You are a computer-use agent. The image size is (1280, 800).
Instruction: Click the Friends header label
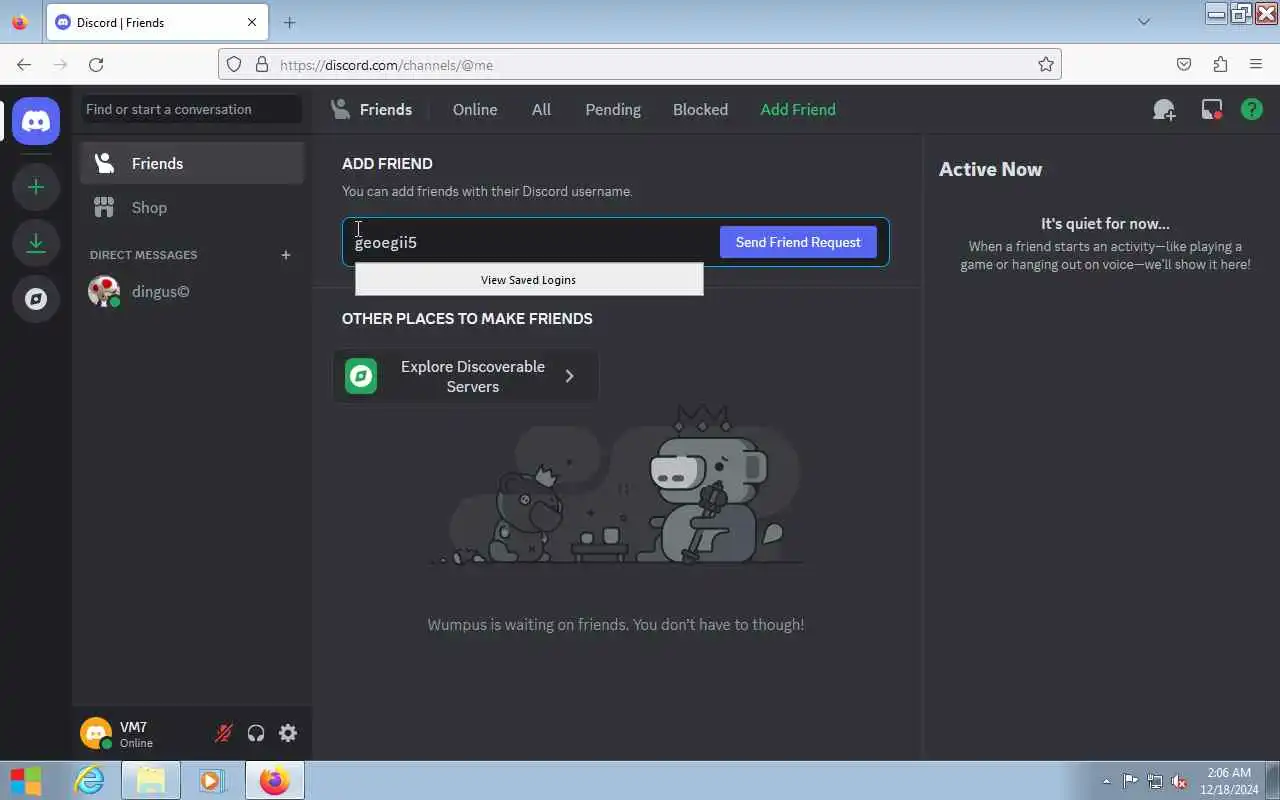pos(385,110)
